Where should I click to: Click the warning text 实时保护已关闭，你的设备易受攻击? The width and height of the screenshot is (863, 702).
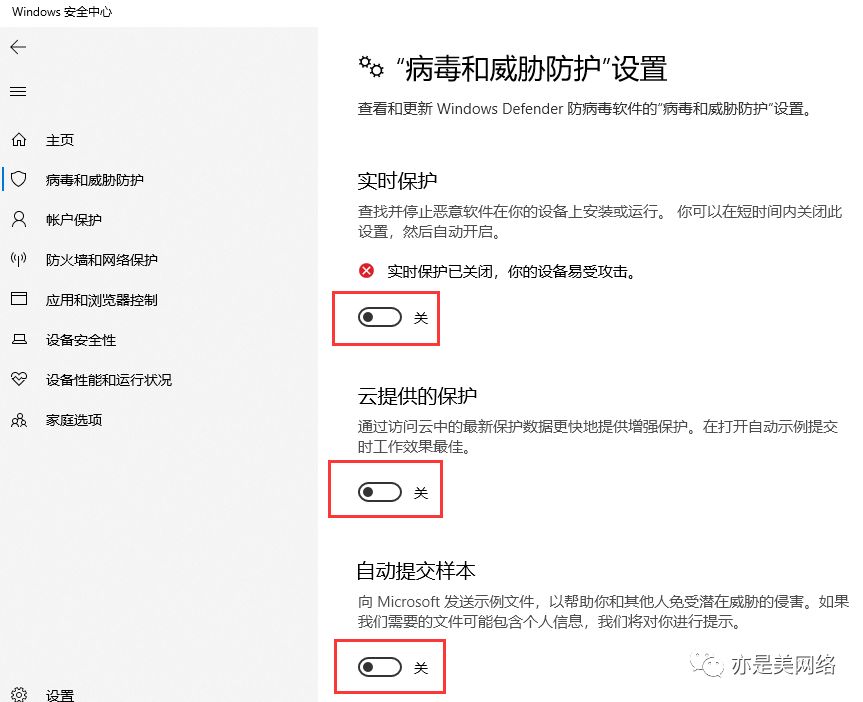coord(511,271)
